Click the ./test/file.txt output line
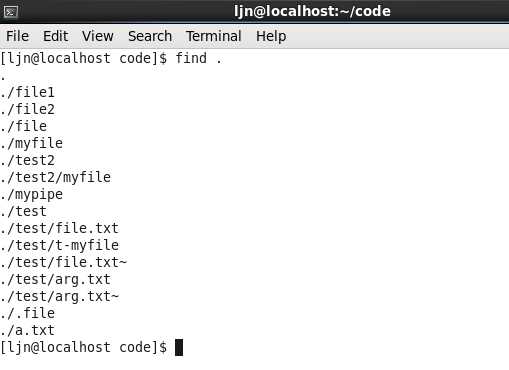The height and width of the screenshot is (370, 509). [x=59, y=228]
